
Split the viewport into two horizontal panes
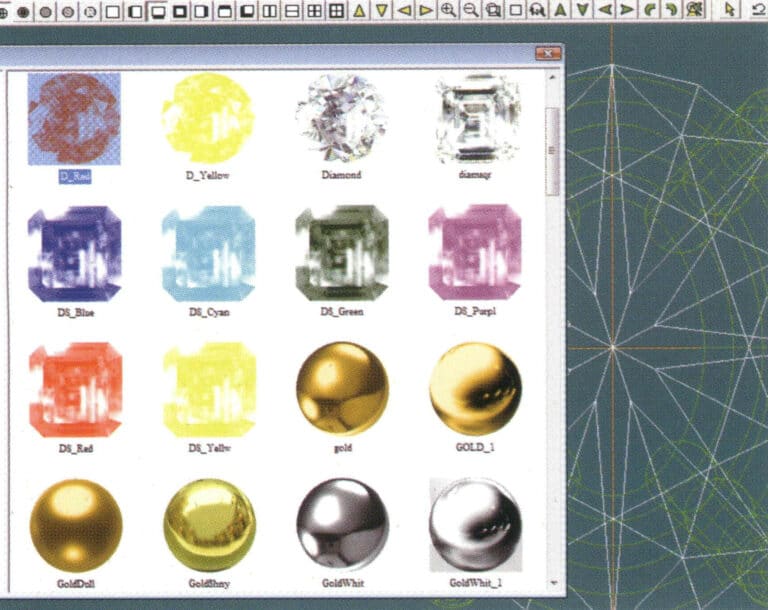pyautogui.click(x=292, y=12)
